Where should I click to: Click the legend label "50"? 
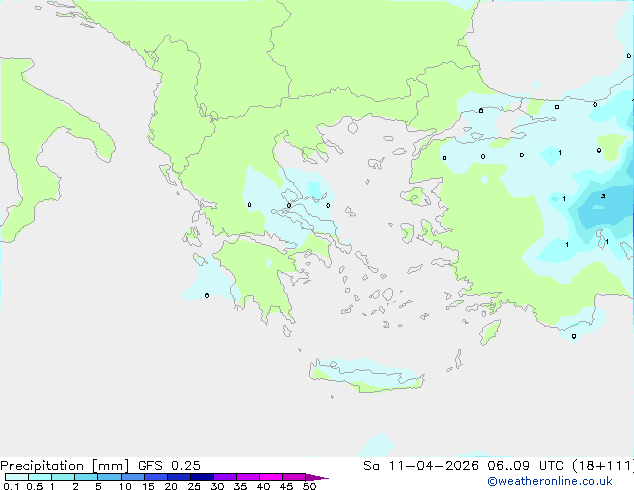[309, 486]
